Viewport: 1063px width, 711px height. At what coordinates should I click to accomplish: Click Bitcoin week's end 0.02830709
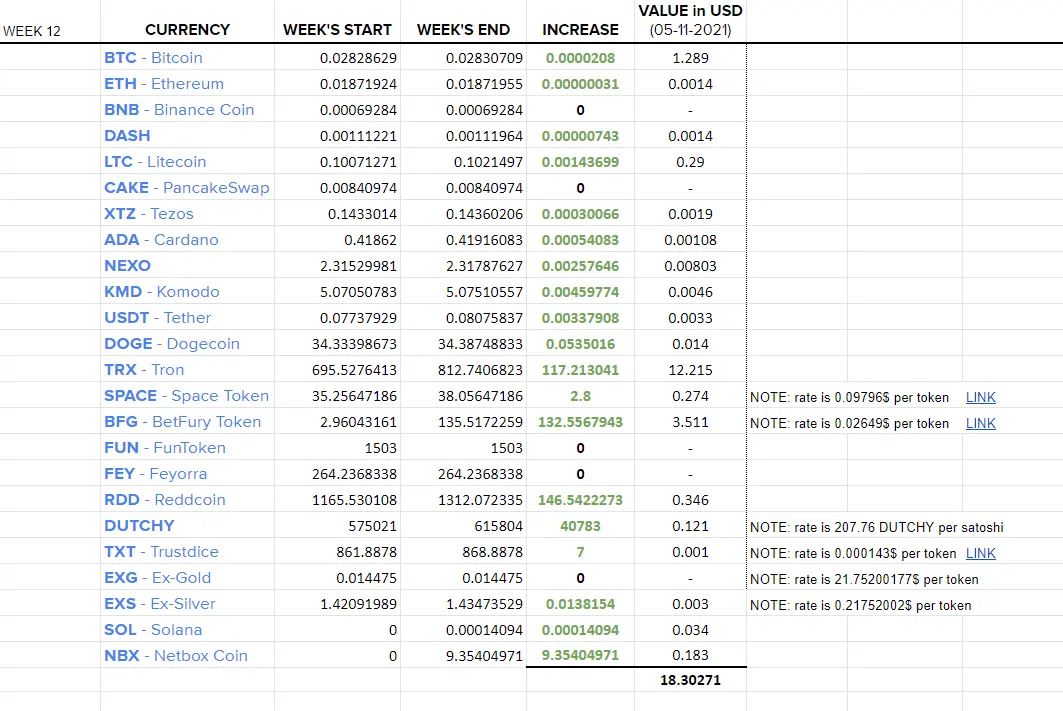[x=484, y=58]
